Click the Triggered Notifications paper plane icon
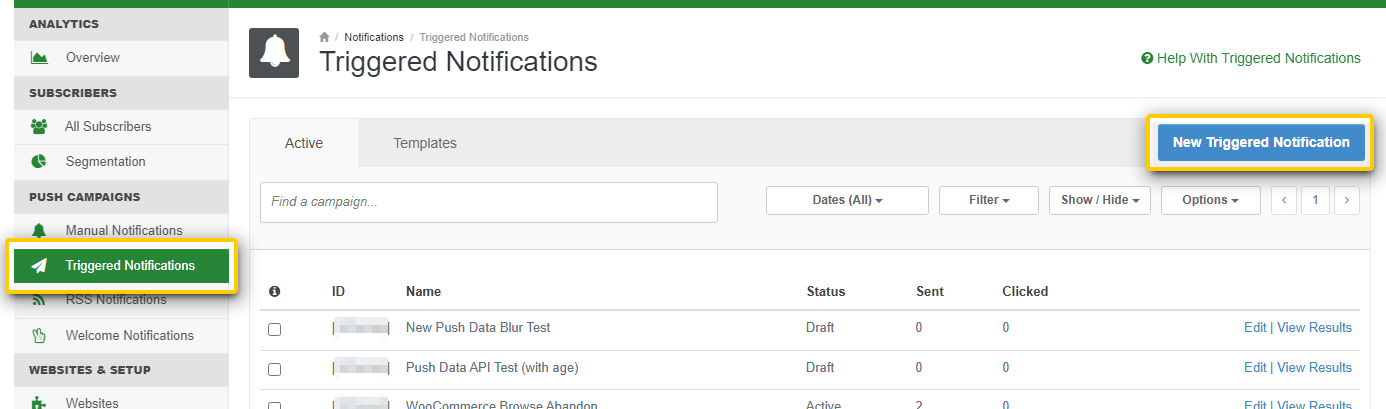The image size is (1386, 409). (40, 266)
